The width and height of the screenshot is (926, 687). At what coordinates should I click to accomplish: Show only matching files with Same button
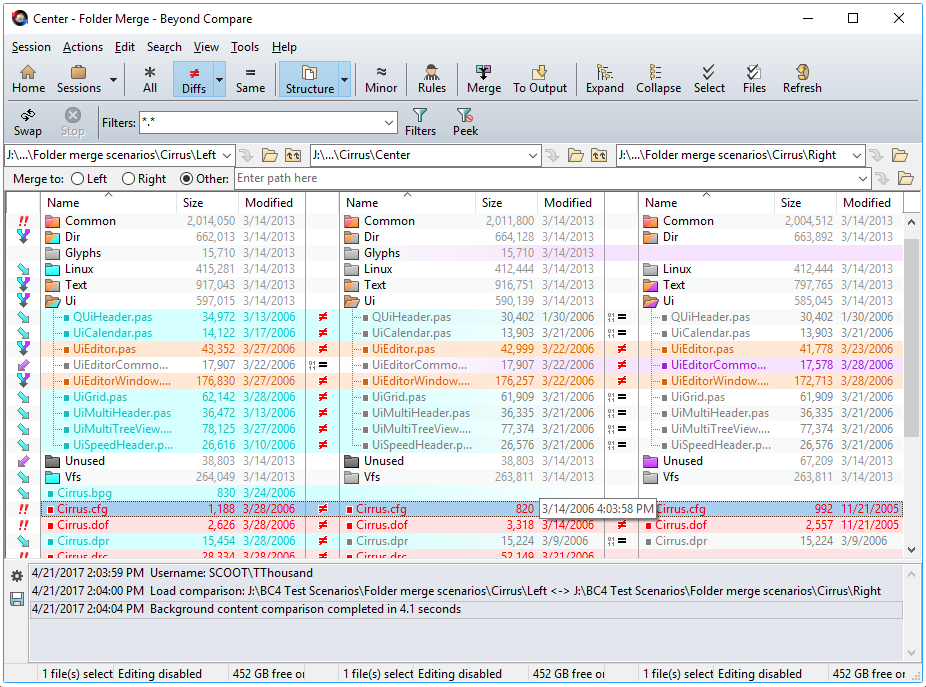pos(250,78)
